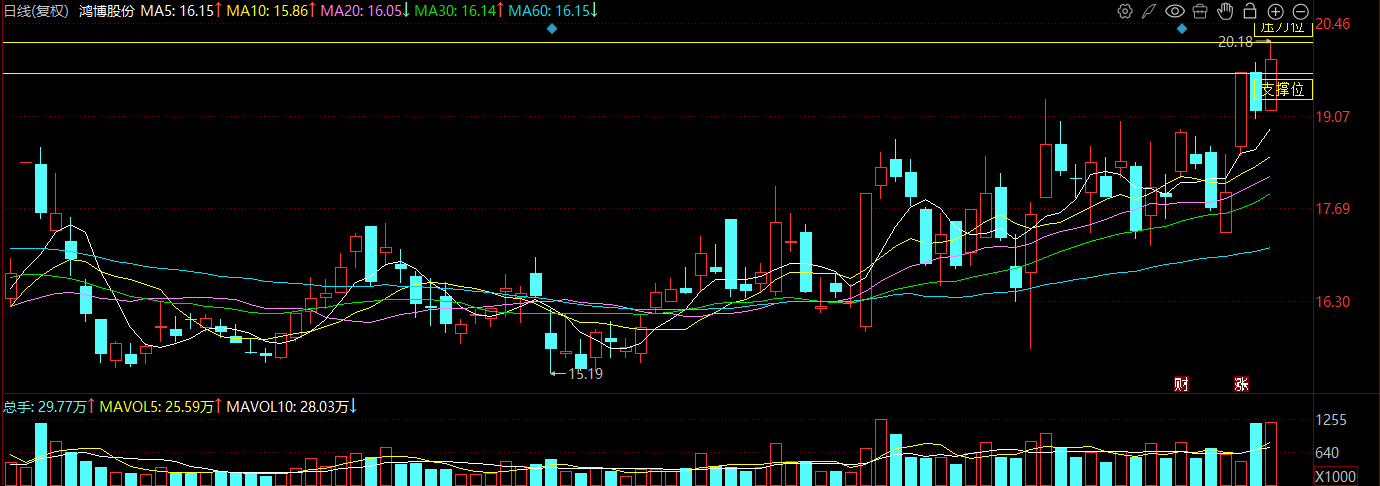Click the 17.69 price axis value
The height and width of the screenshot is (486, 1380).
click(x=1335, y=209)
